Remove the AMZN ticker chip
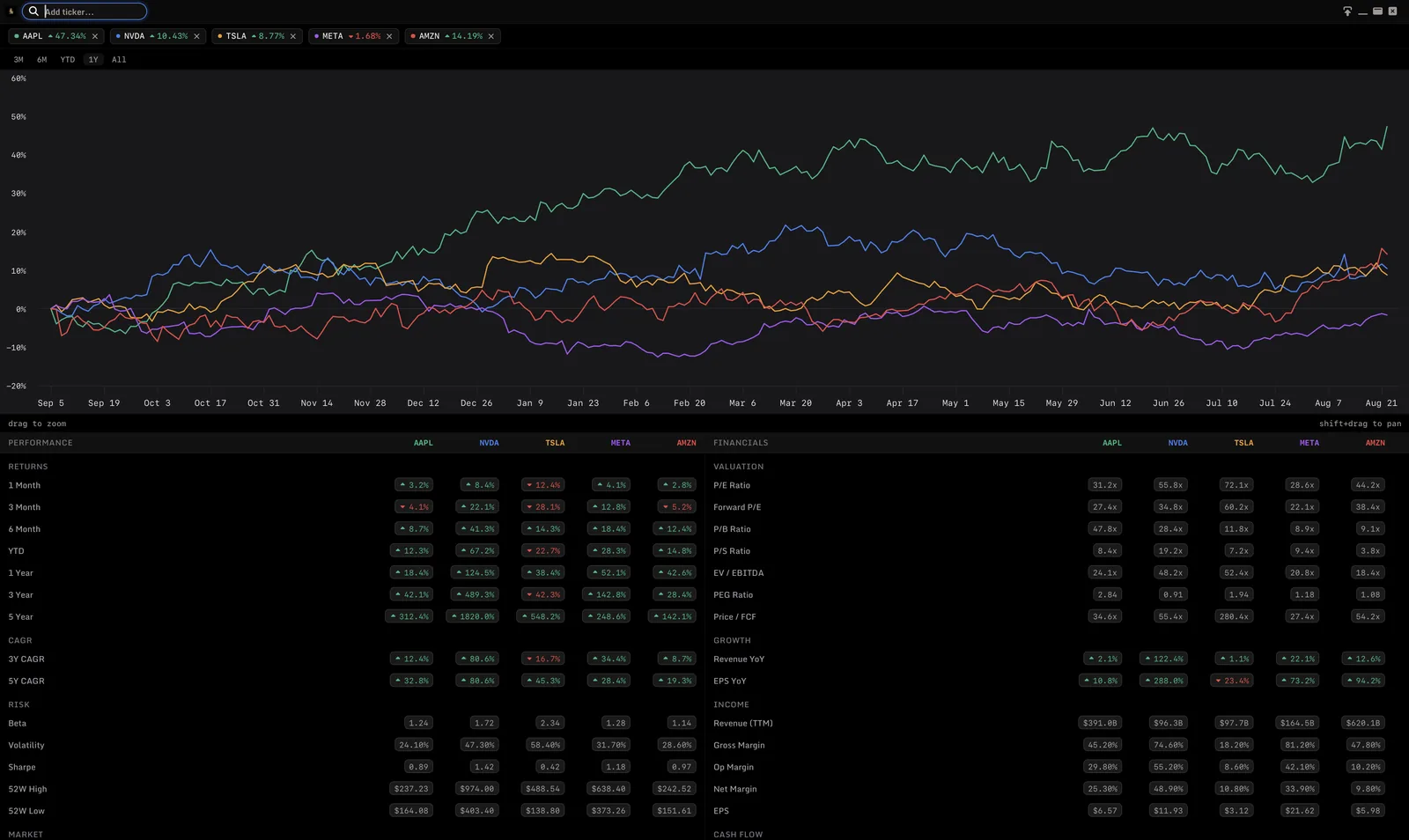Screen dimensions: 1409x840 coord(491,36)
